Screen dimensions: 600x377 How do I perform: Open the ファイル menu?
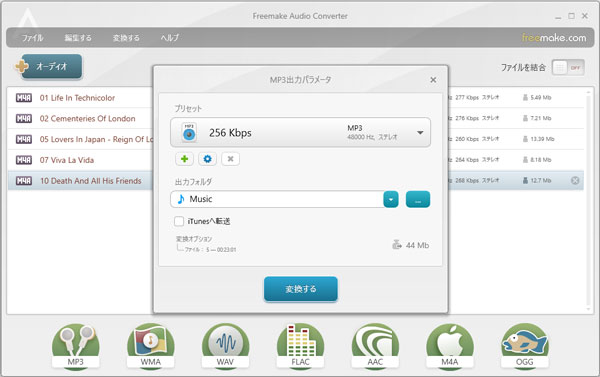32,38
